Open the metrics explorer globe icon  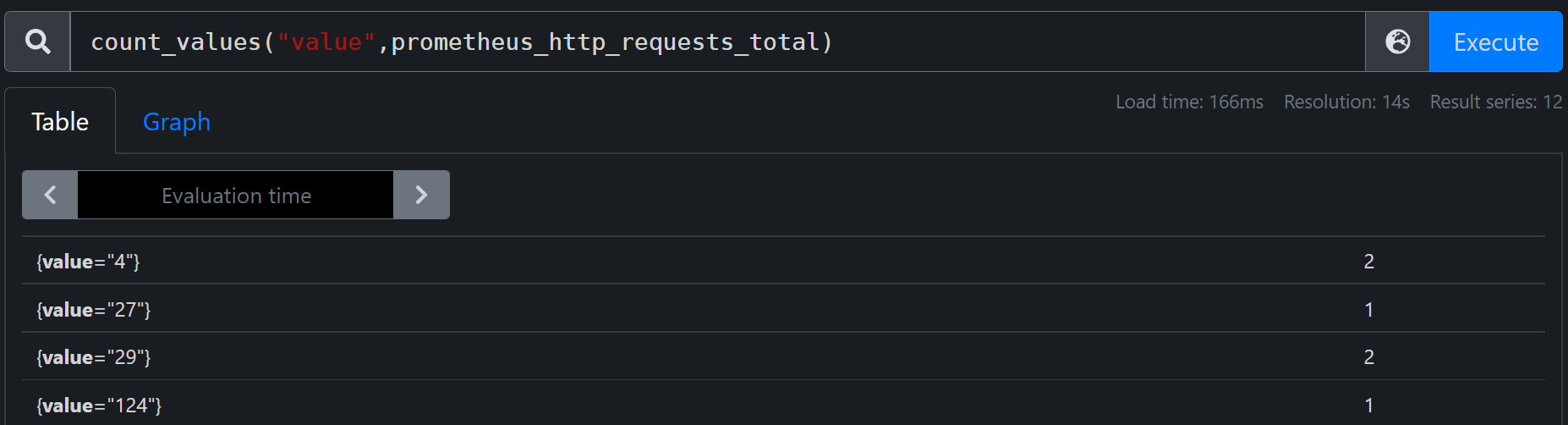1397,41
